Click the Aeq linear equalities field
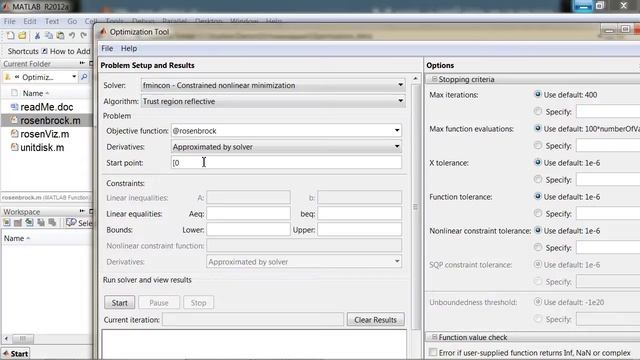Viewport: 640px width, 360px height. pyautogui.click(x=248, y=213)
